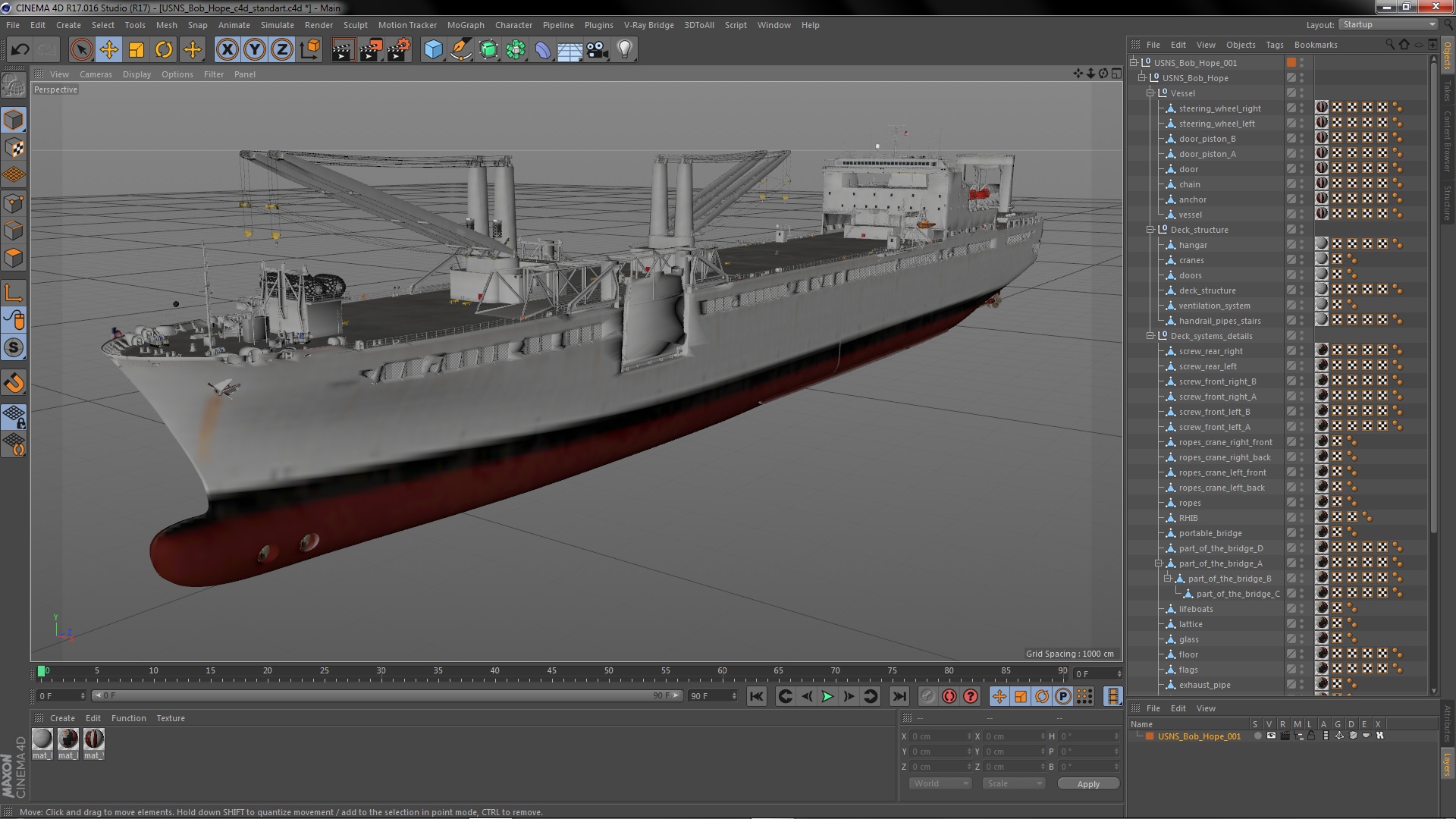This screenshot has height=819, width=1456.
Task: Toggle the coordinate system icon
Action: (309, 50)
